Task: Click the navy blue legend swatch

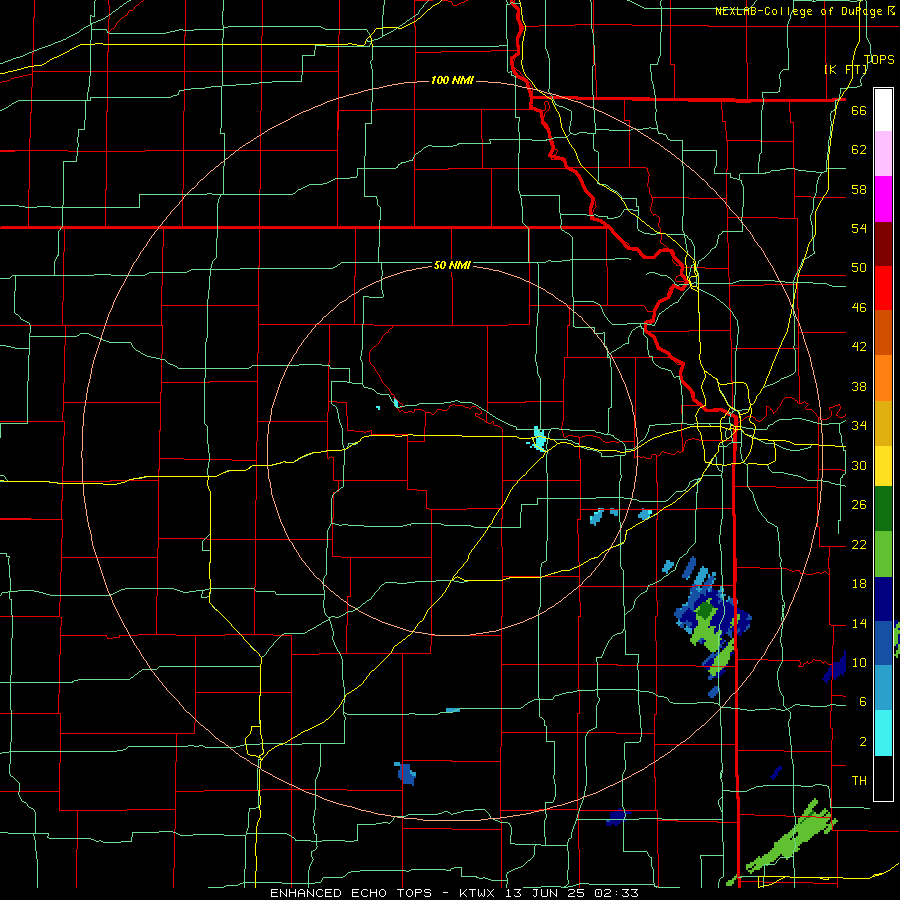Action: (883, 599)
